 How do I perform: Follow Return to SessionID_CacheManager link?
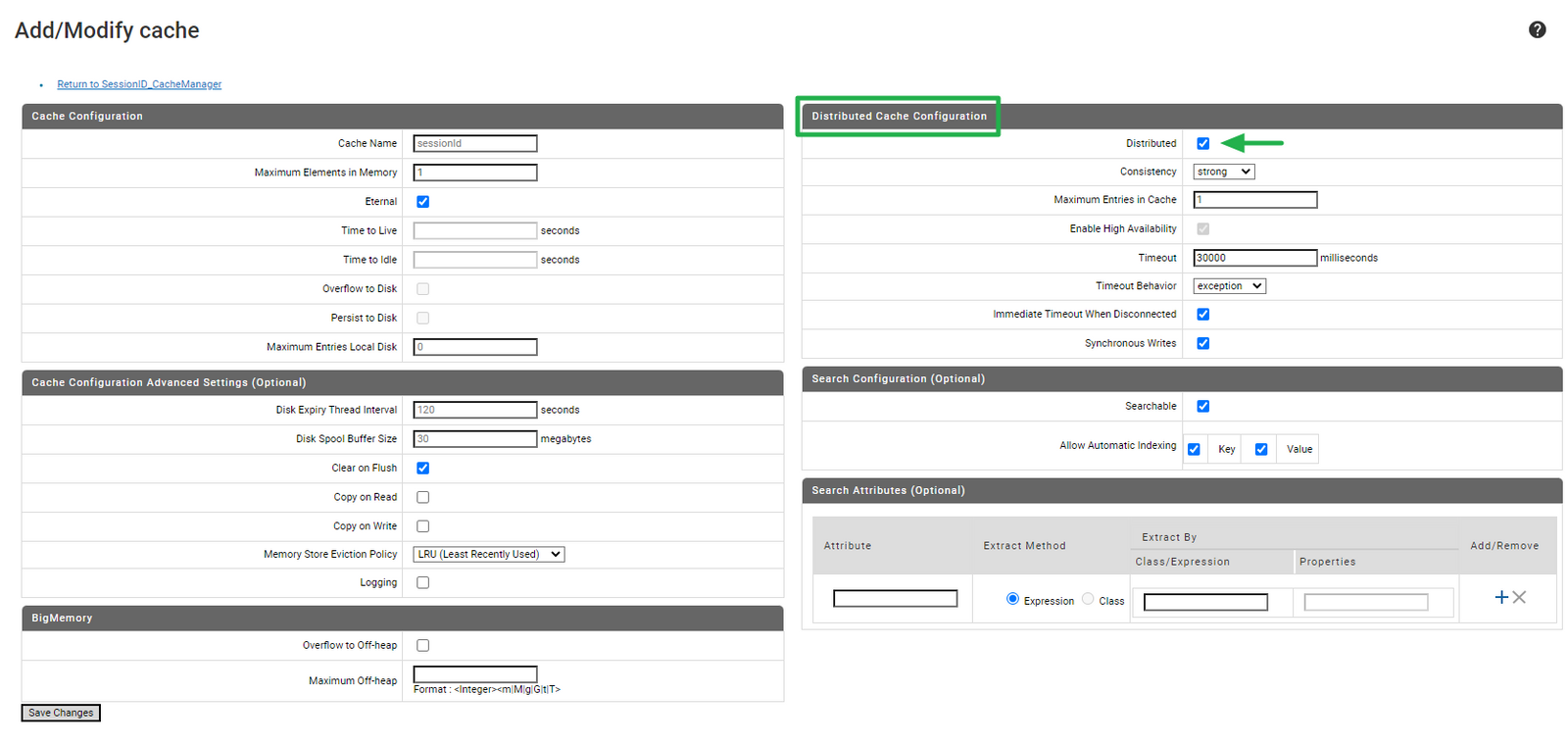(139, 84)
